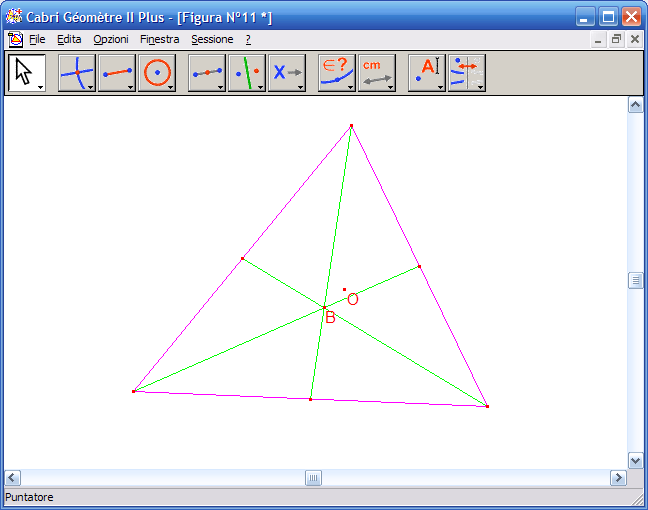Open the Macro toolbox X arrow icon

287,73
